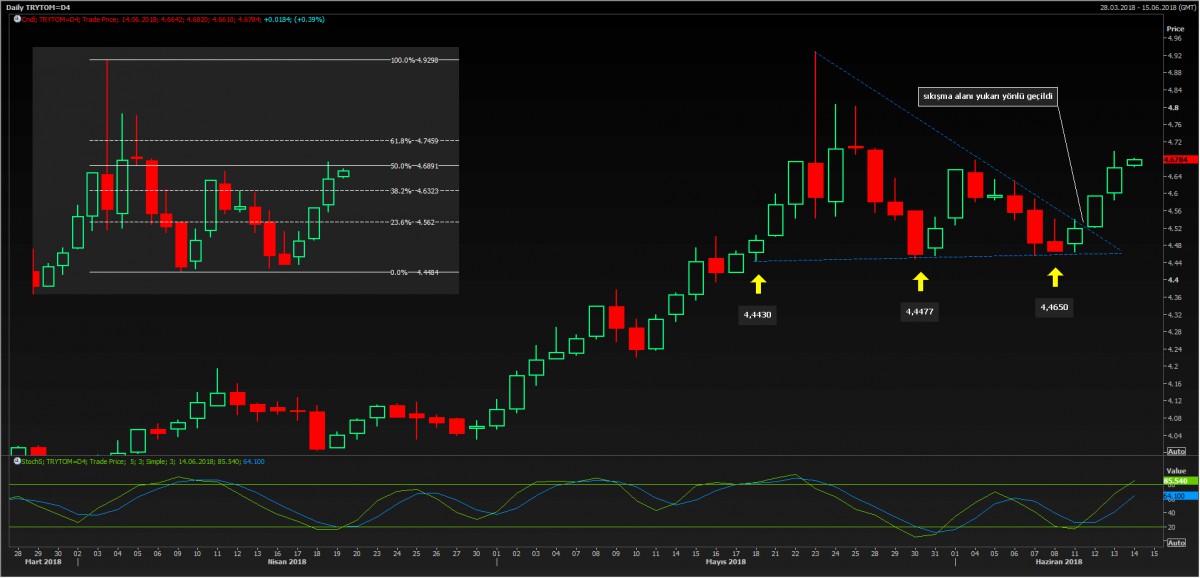Click the last green candlestick of 14 June
The image size is (1200, 578).
(1134, 162)
